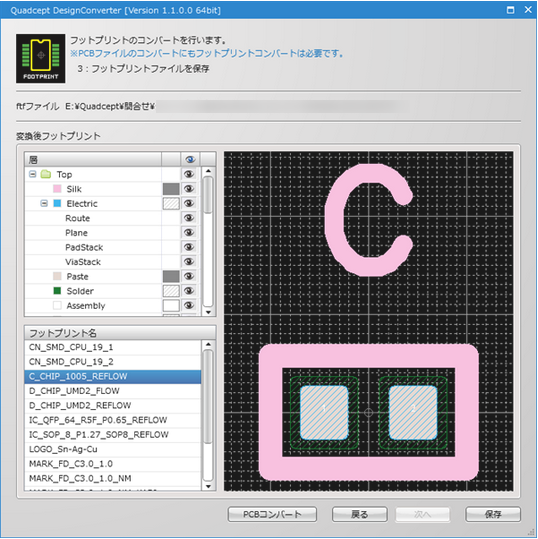Click the pink Silk layer color icon
The width and height of the screenshot is (538, 539).
coord(57,189)
